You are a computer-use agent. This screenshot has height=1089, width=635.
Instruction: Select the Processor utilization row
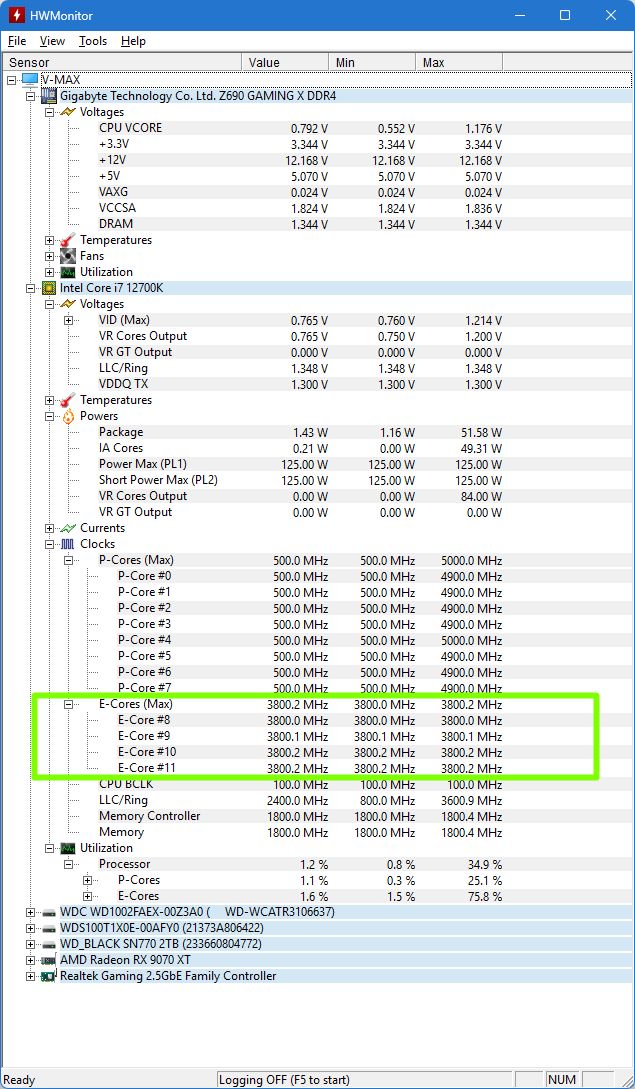tap(300, 864)
